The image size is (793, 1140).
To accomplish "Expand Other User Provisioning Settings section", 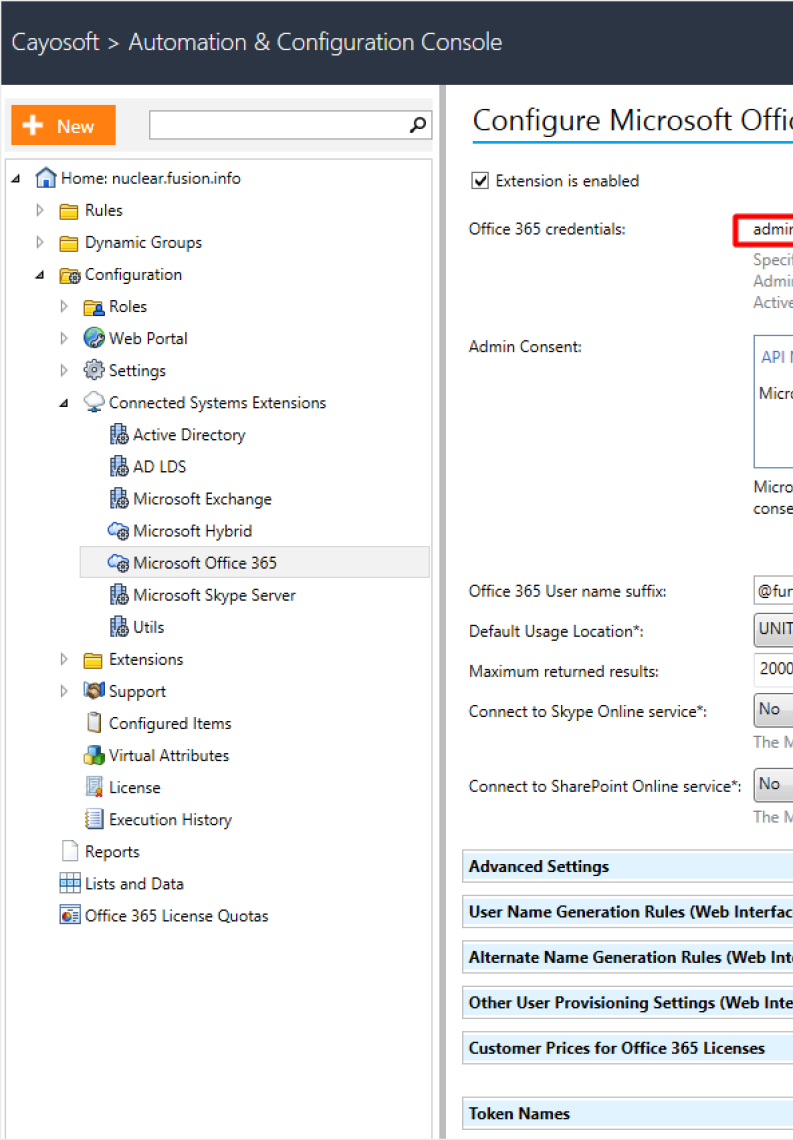I will 627,1003.
